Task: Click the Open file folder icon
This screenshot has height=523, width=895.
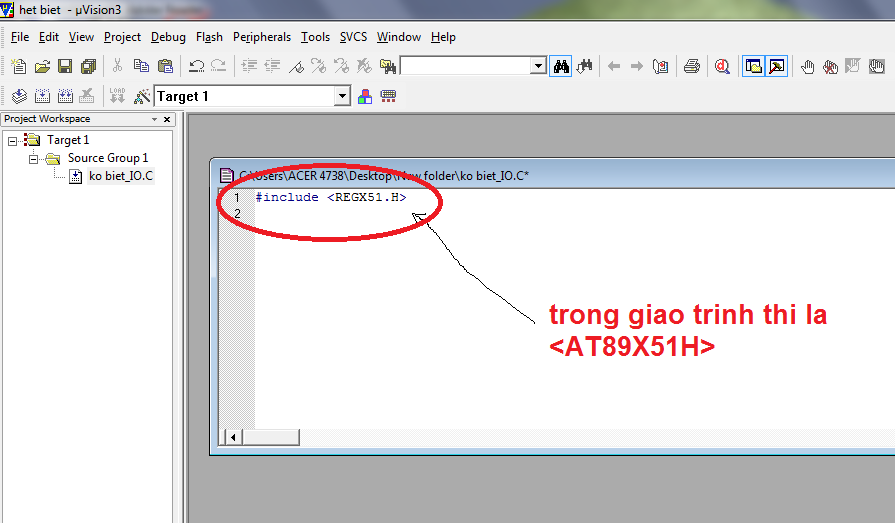Action: click(x=42, y=66)
